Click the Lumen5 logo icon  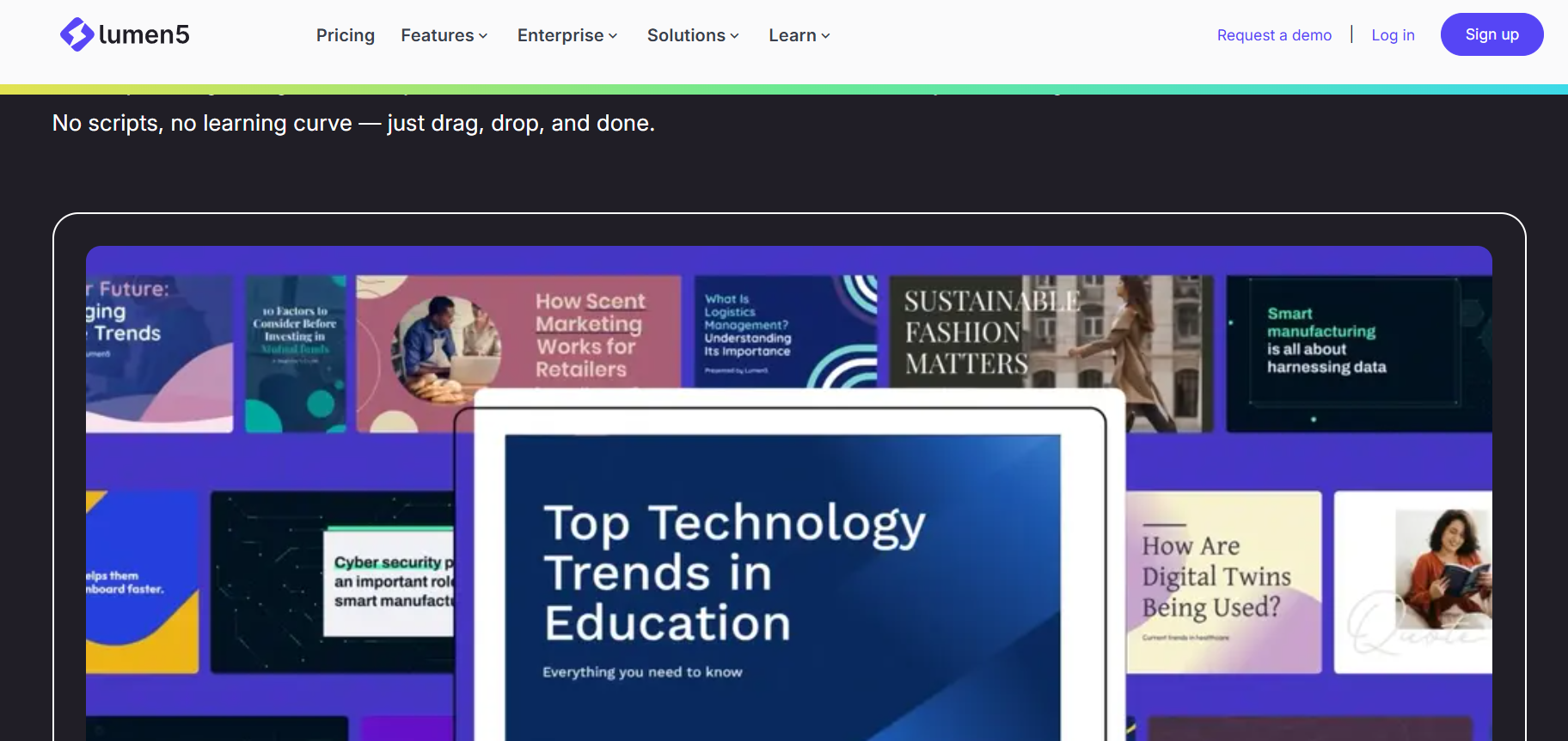[x=77, y=34]
